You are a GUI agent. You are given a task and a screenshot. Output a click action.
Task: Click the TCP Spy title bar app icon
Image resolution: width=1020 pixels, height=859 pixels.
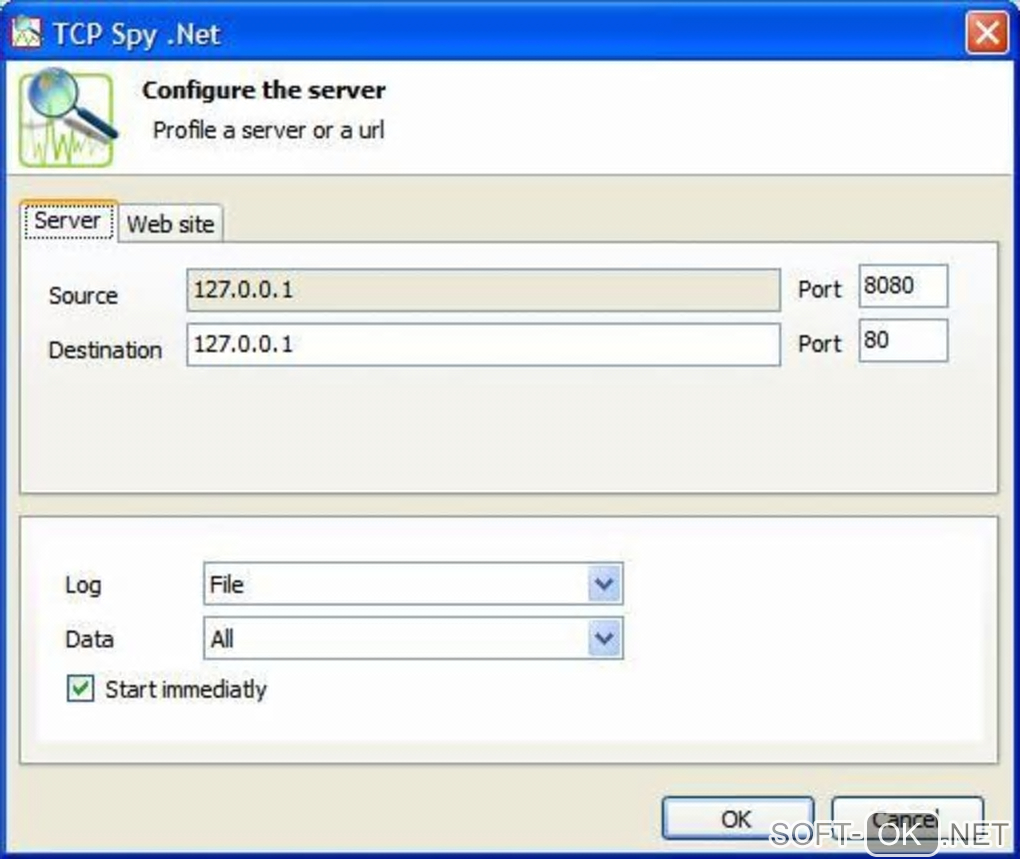click(27, 33)
